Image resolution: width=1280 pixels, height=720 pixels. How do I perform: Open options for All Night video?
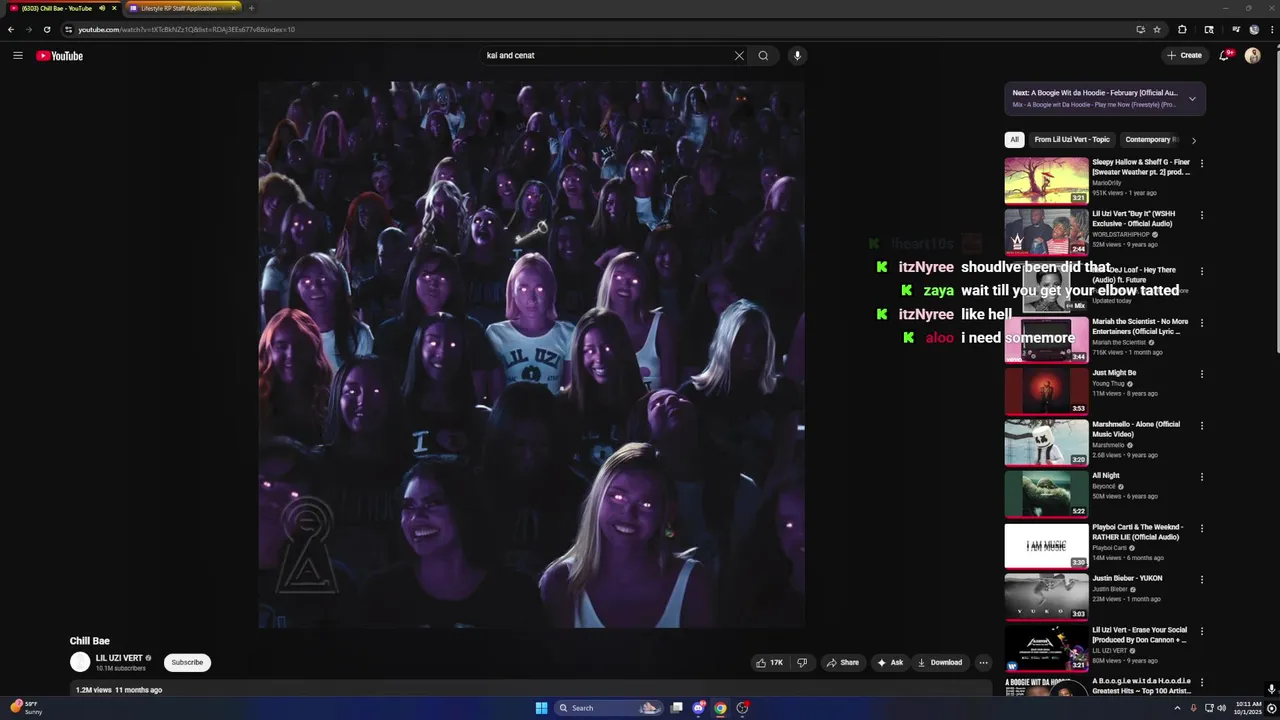click(1202, 477)
